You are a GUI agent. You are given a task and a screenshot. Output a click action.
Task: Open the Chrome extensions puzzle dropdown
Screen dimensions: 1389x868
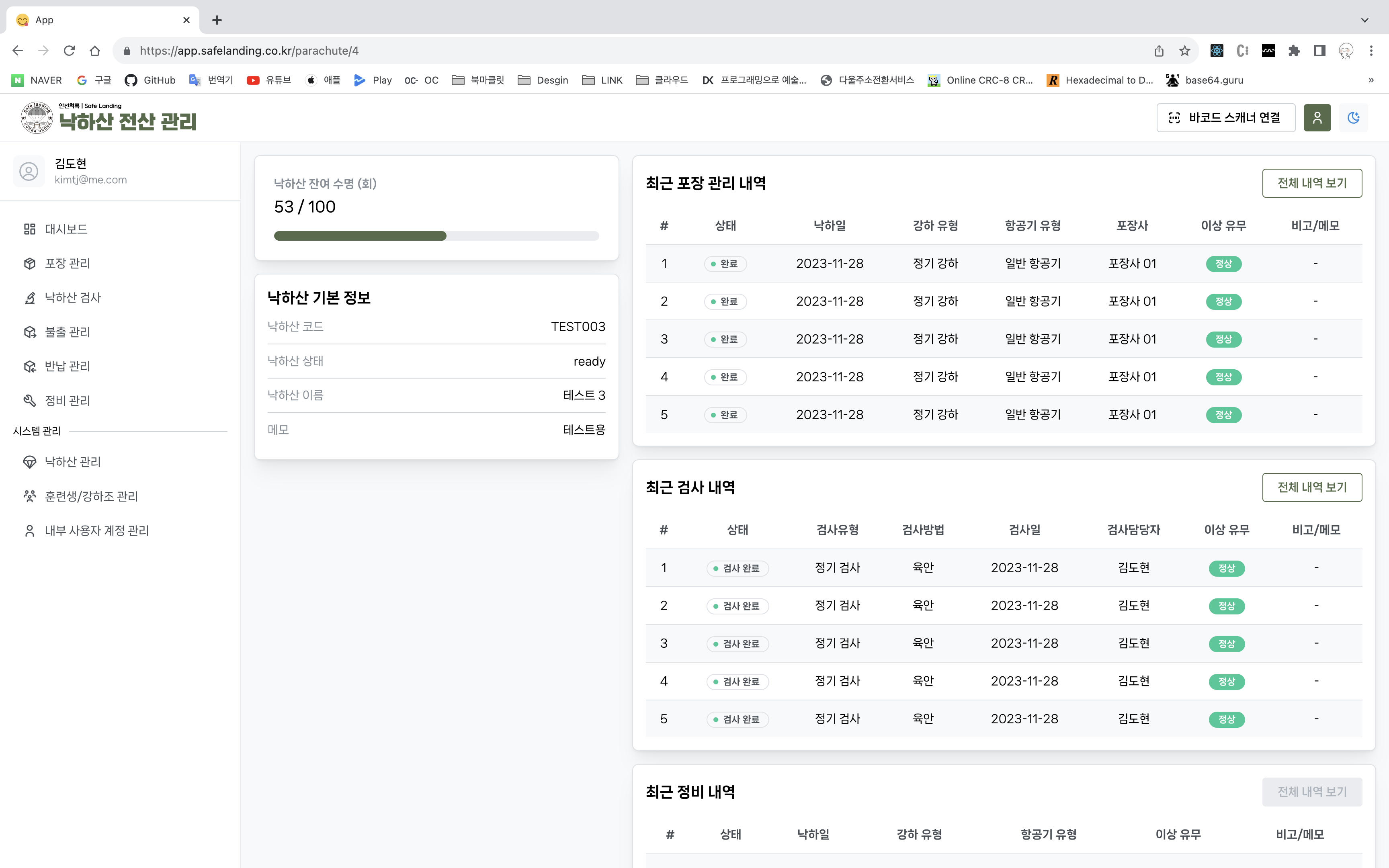click(x=1294, y=51)
